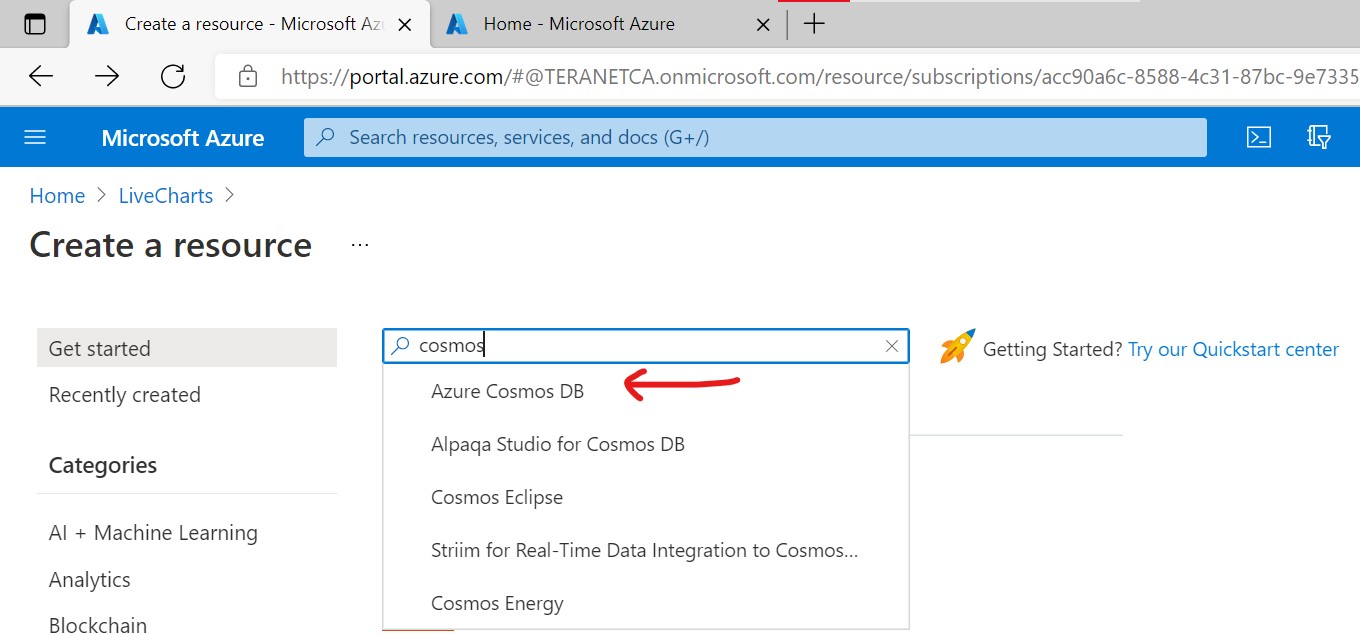Open the Azure portal hamburger menu
The height and width of the screenshot is (634, 1360).
35,137
